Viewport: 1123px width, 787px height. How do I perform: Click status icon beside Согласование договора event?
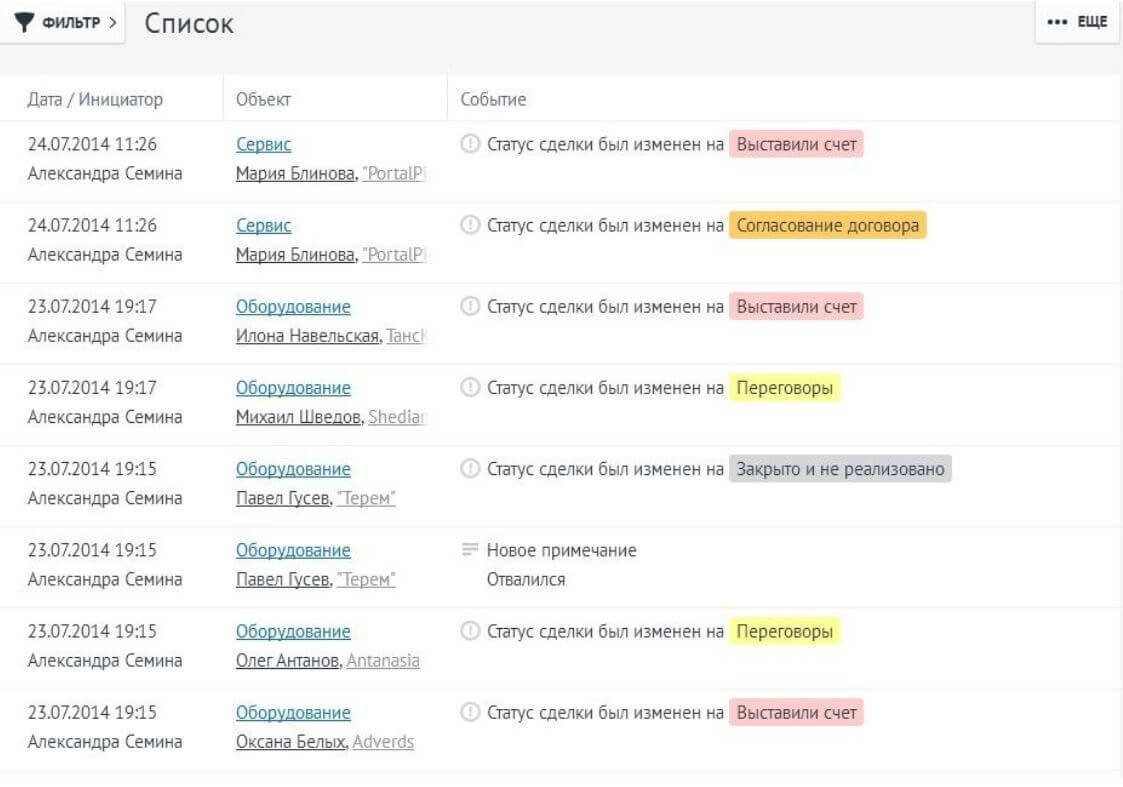(470, 225)
